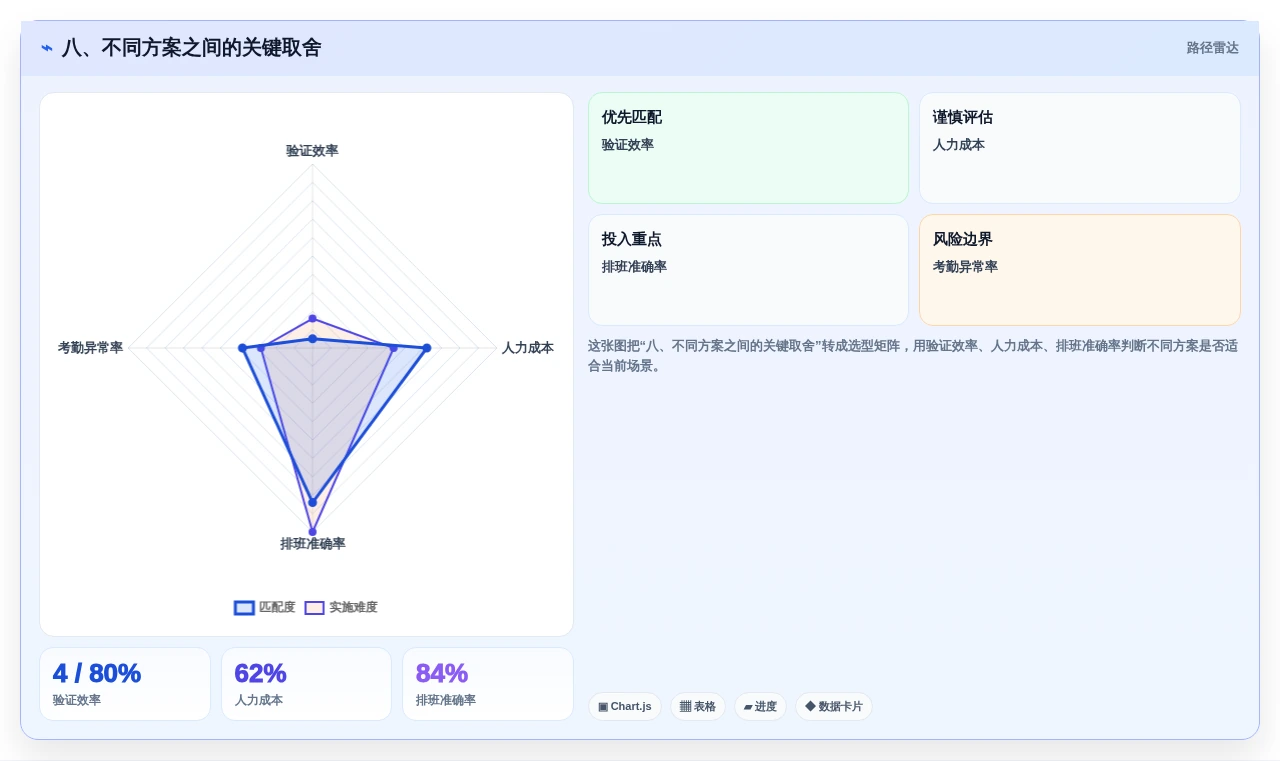1280x761 pixels.
Task: Click the 排班准确率 radar axis label
Action: coord(313,544)
